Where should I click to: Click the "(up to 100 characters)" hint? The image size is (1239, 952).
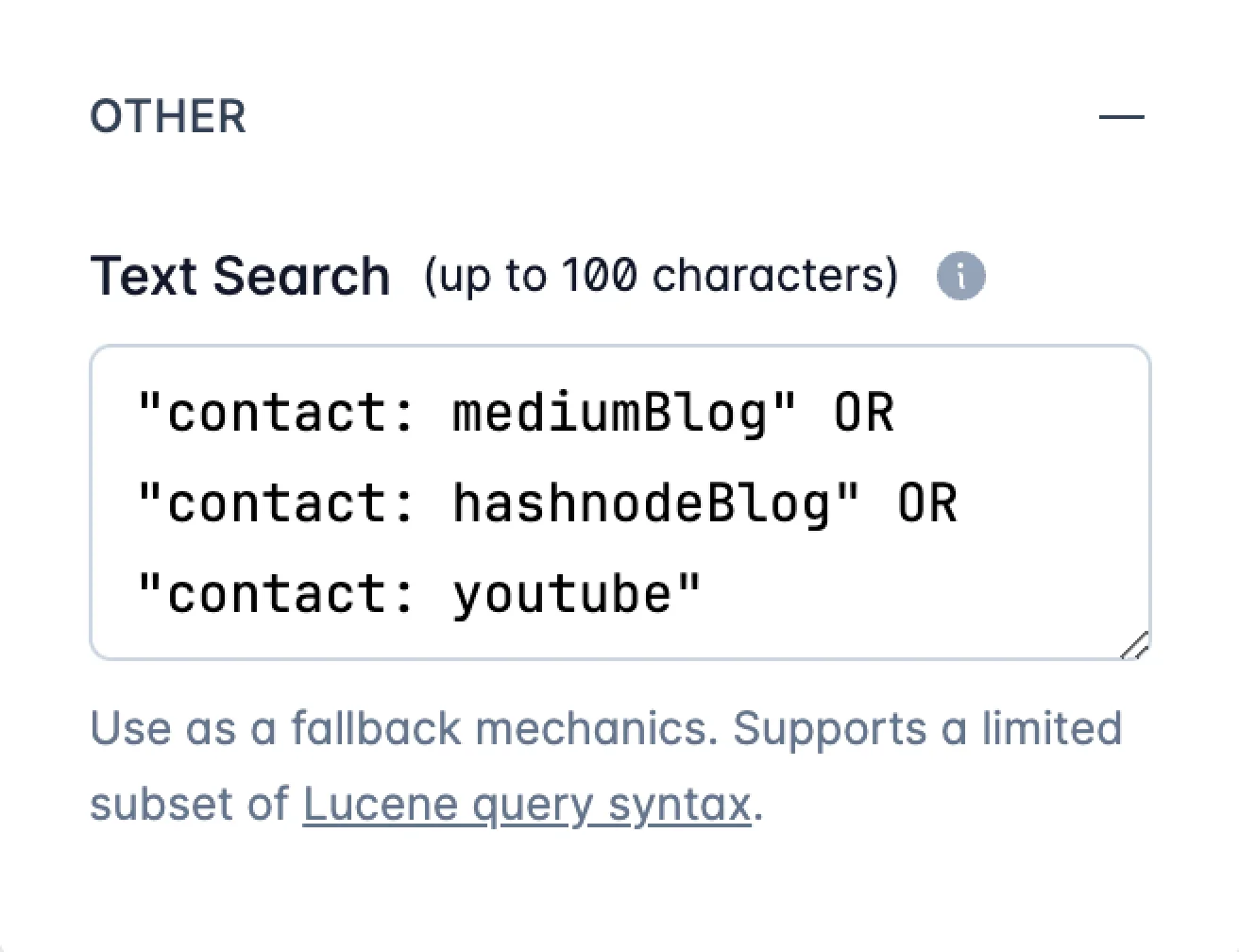661,276
